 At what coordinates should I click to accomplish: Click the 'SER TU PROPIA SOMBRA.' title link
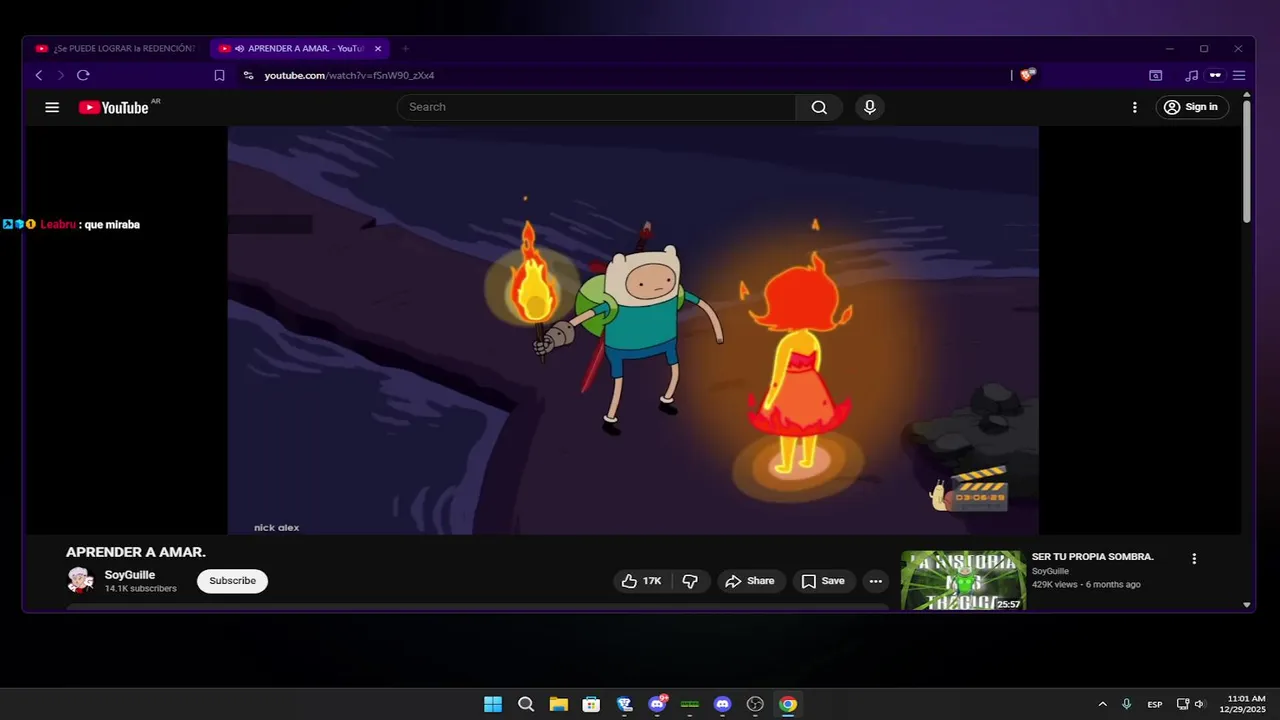[1093, 557]
